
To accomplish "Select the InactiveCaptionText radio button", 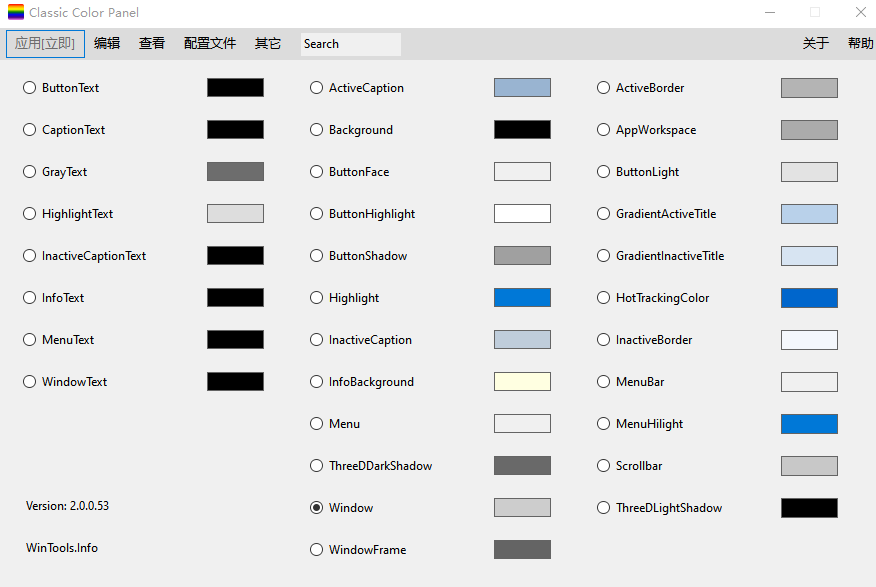I will click(29, 256).
